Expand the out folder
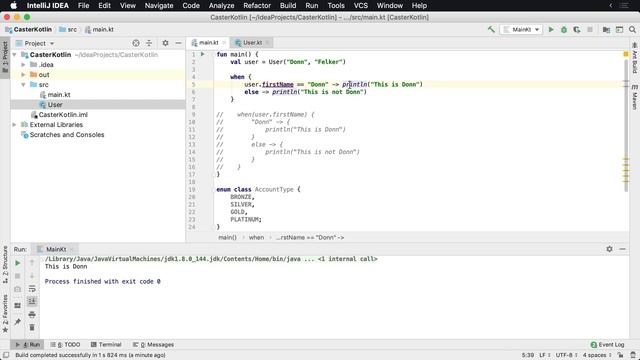 tap(23, 75)
